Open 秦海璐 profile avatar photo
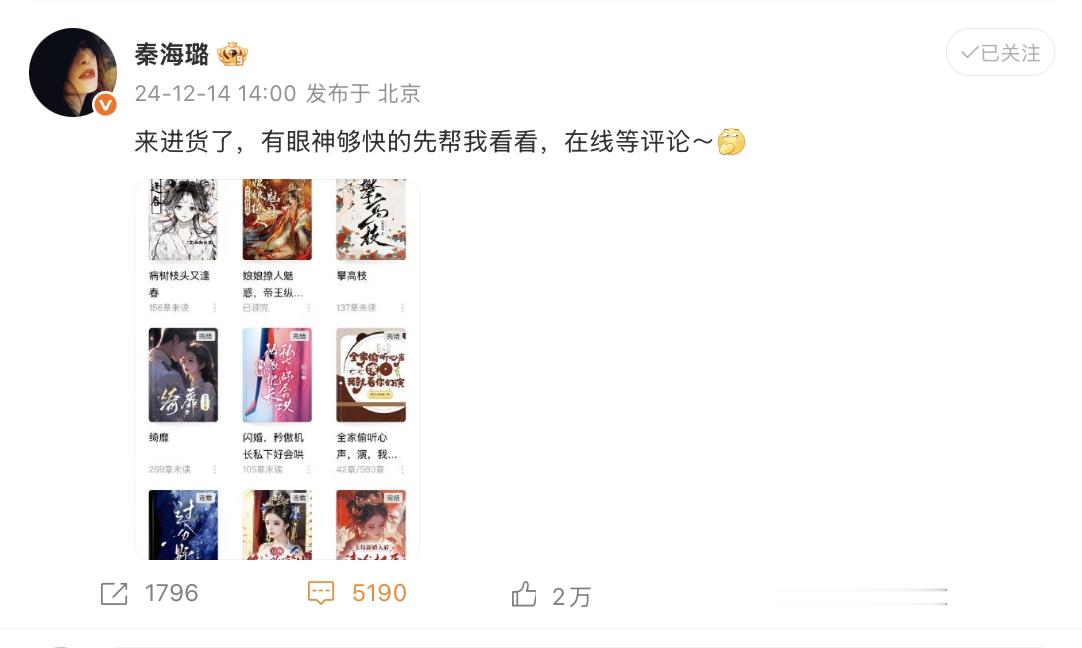Viewport: 1082px width, 648px height. (73, 72)
